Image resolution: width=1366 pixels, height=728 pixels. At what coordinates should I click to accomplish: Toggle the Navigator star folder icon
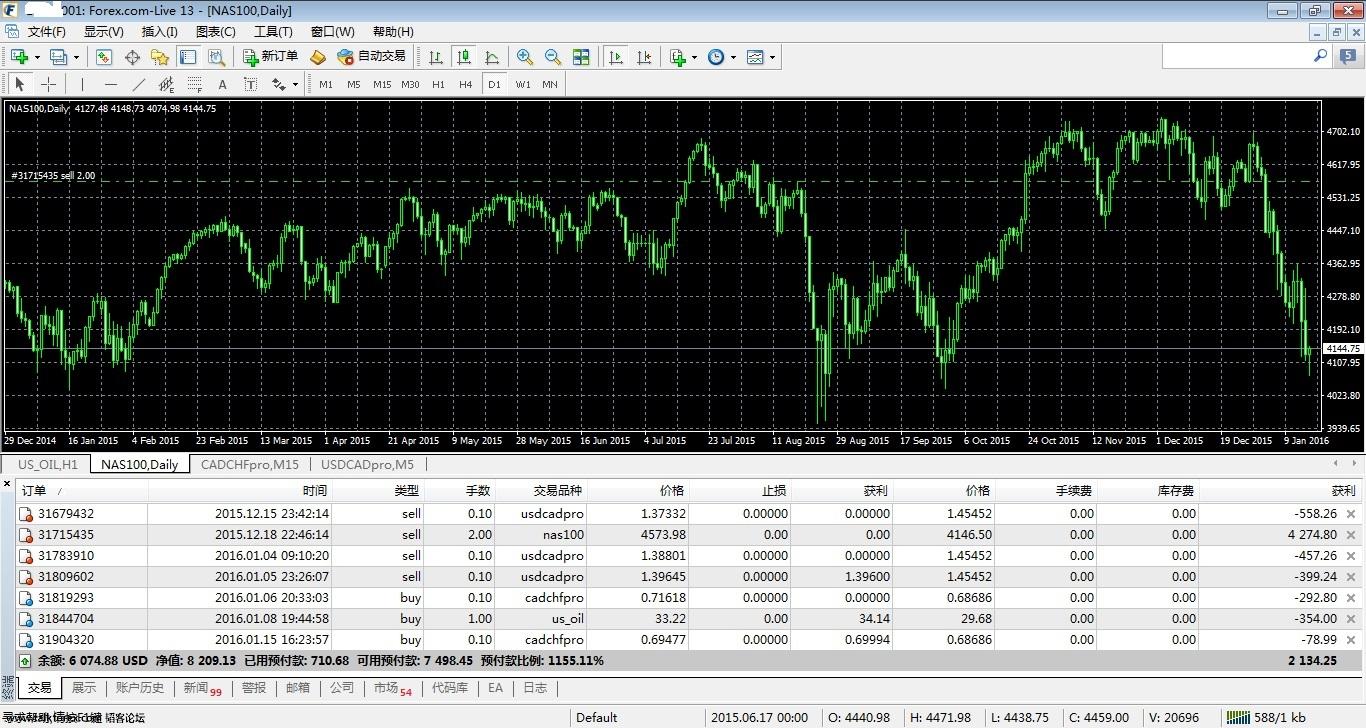[x=159, y=57]
